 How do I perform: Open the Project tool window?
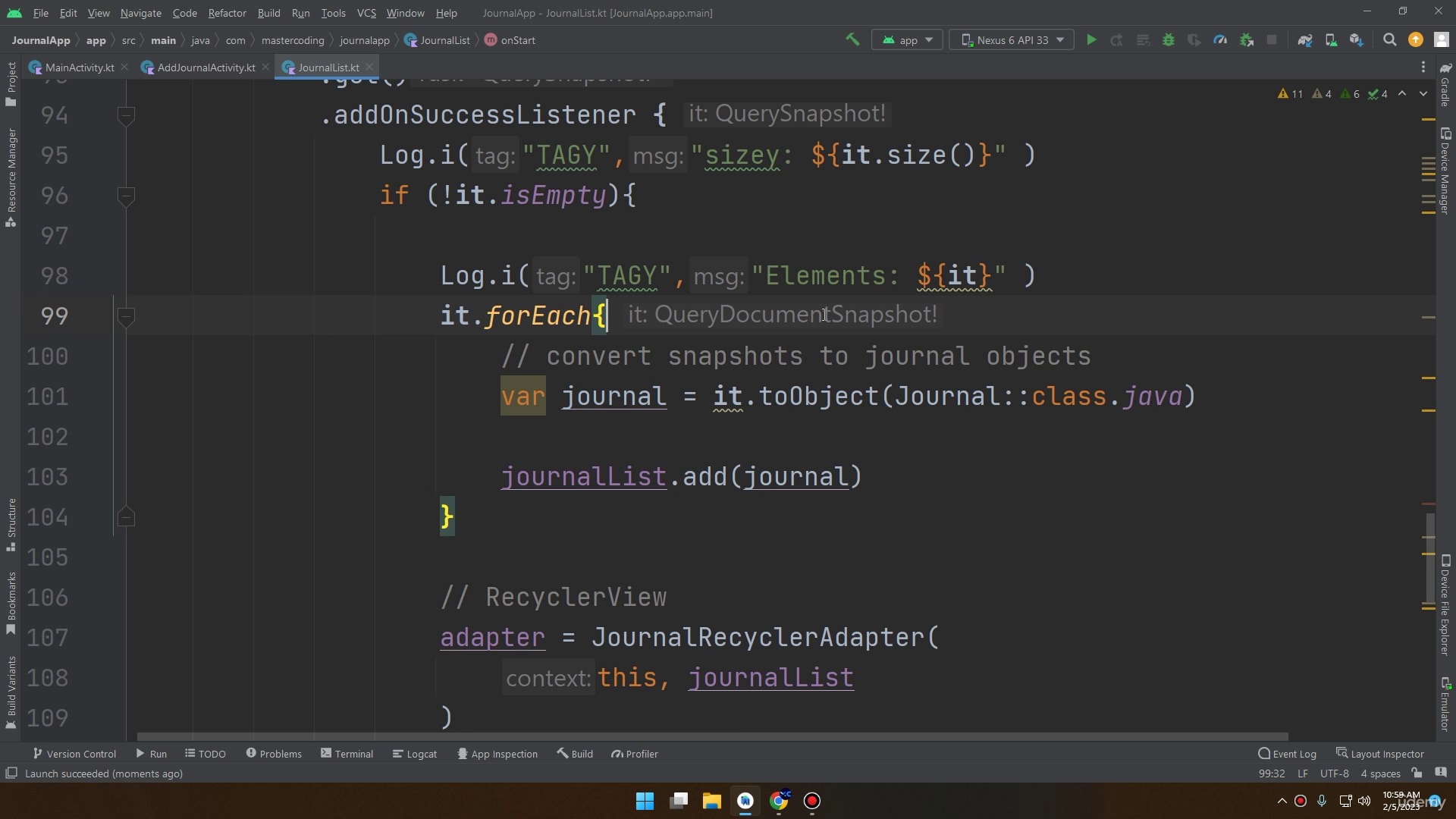tap(11, 83)
